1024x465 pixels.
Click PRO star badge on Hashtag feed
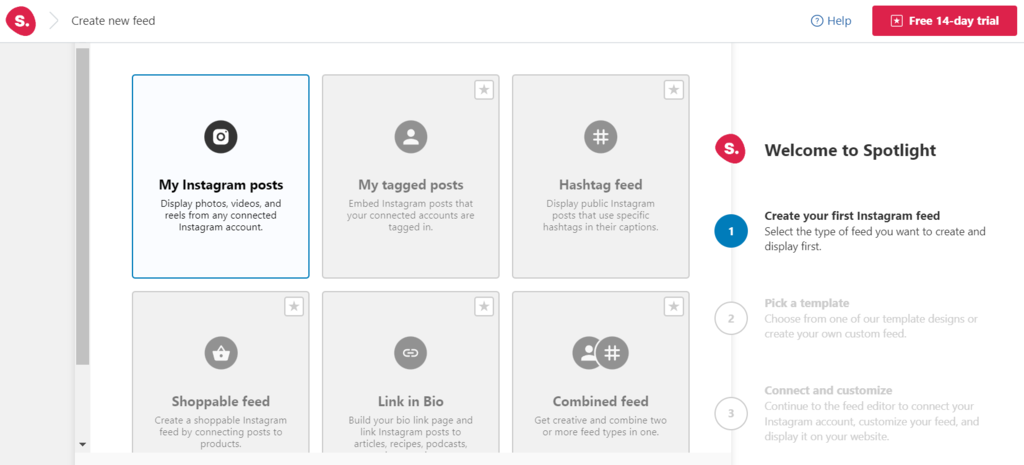[674, 90]
